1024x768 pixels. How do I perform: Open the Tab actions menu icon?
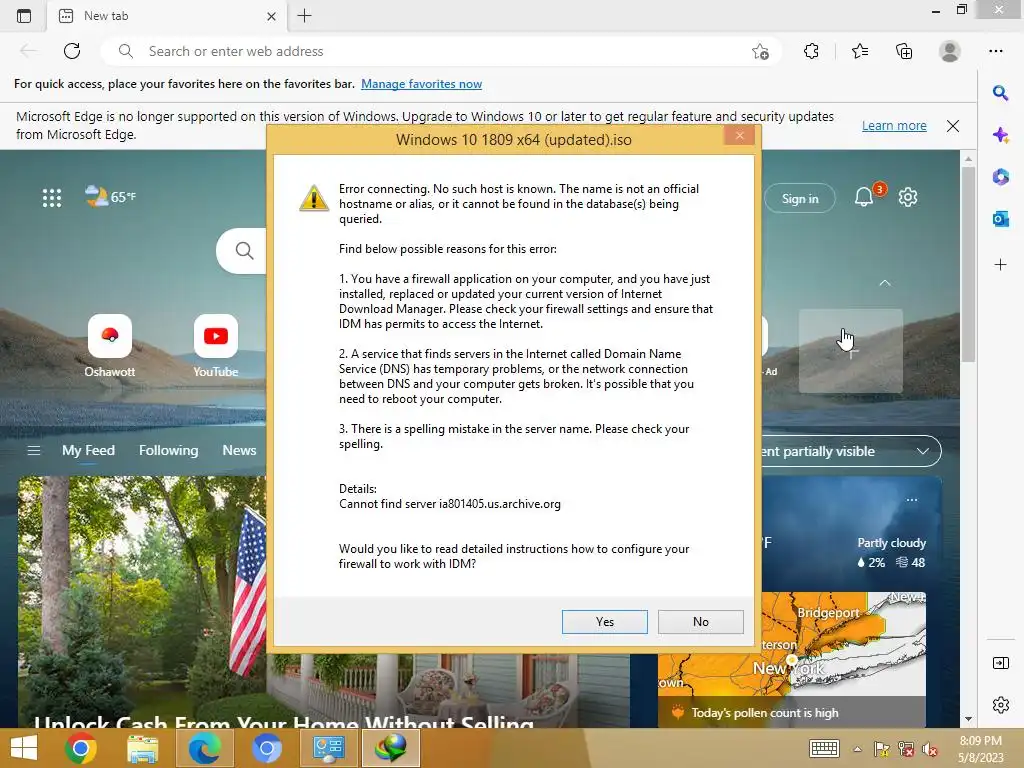point(24,16)
